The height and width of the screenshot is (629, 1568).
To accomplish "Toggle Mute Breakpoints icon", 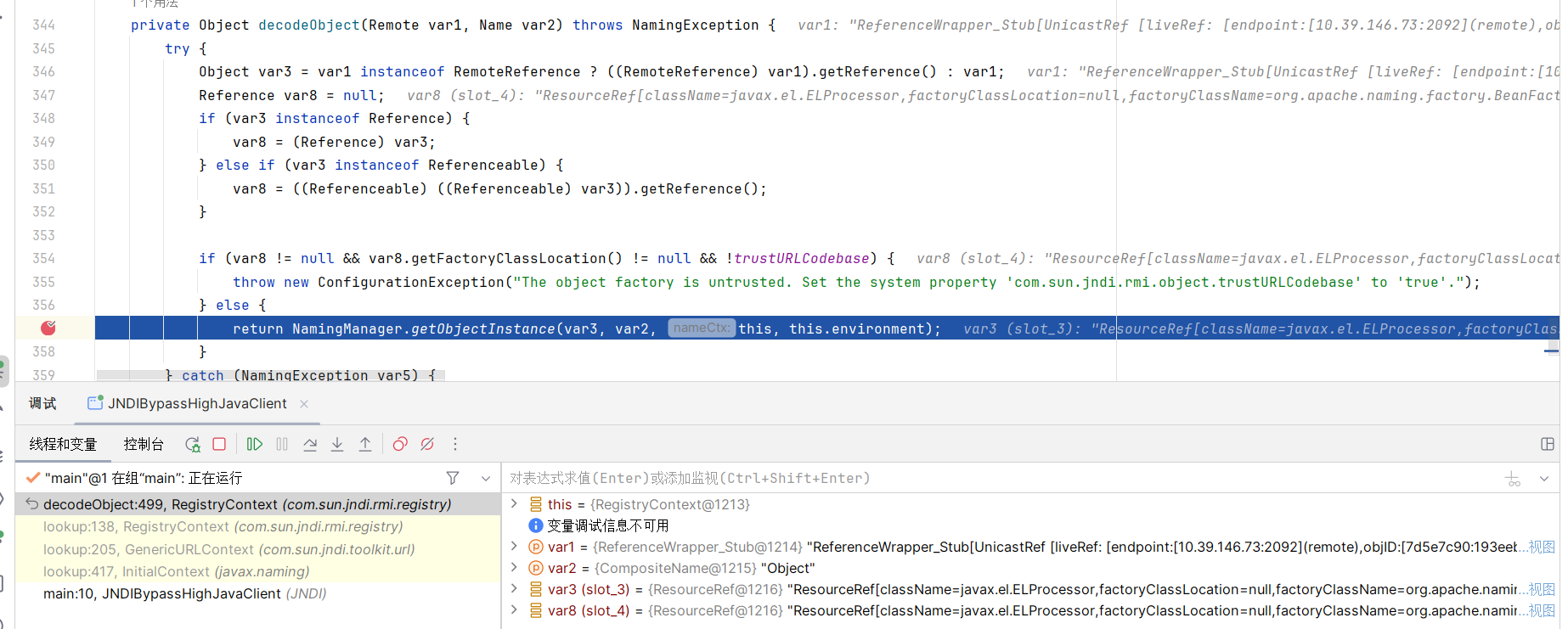I will point(427,444).
